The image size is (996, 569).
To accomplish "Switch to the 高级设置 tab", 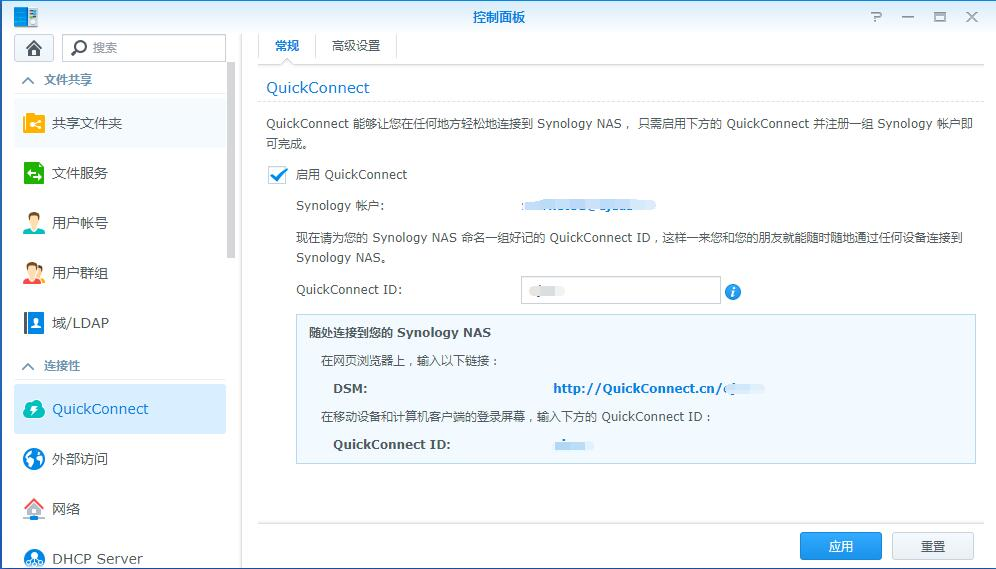I will [x=356, y=46].
